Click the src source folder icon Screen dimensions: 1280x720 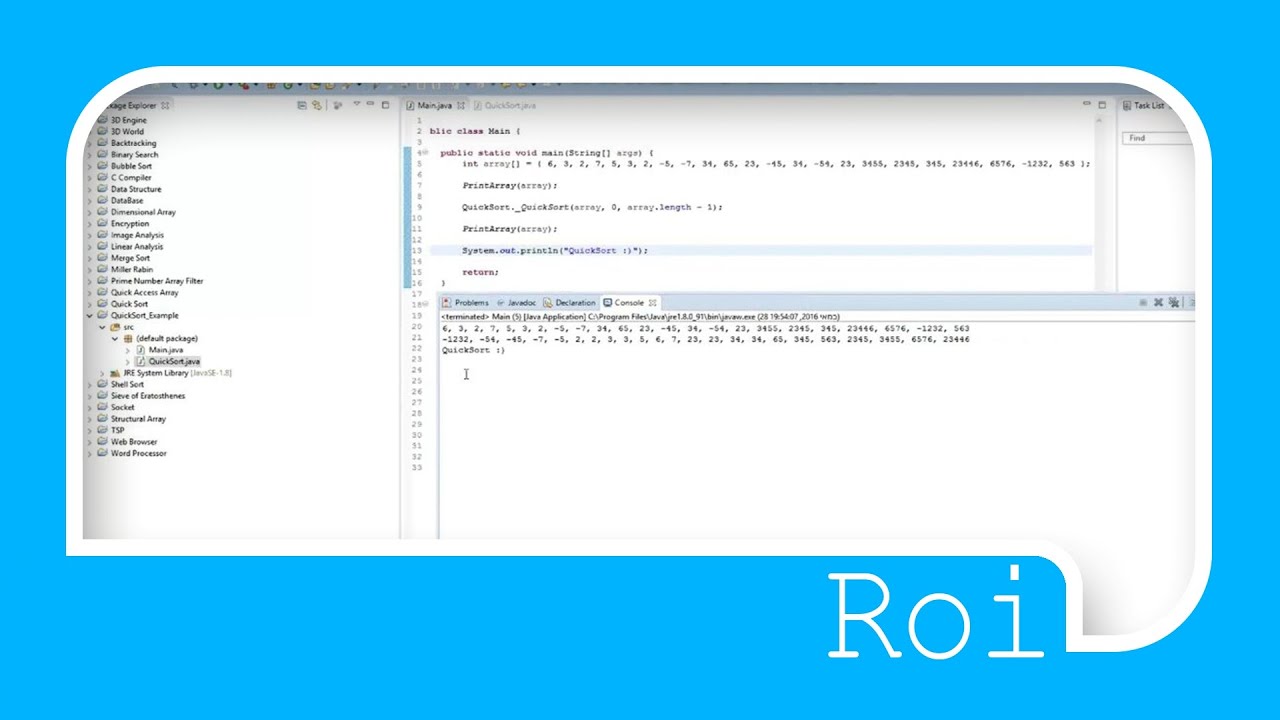tap(115, 327)
